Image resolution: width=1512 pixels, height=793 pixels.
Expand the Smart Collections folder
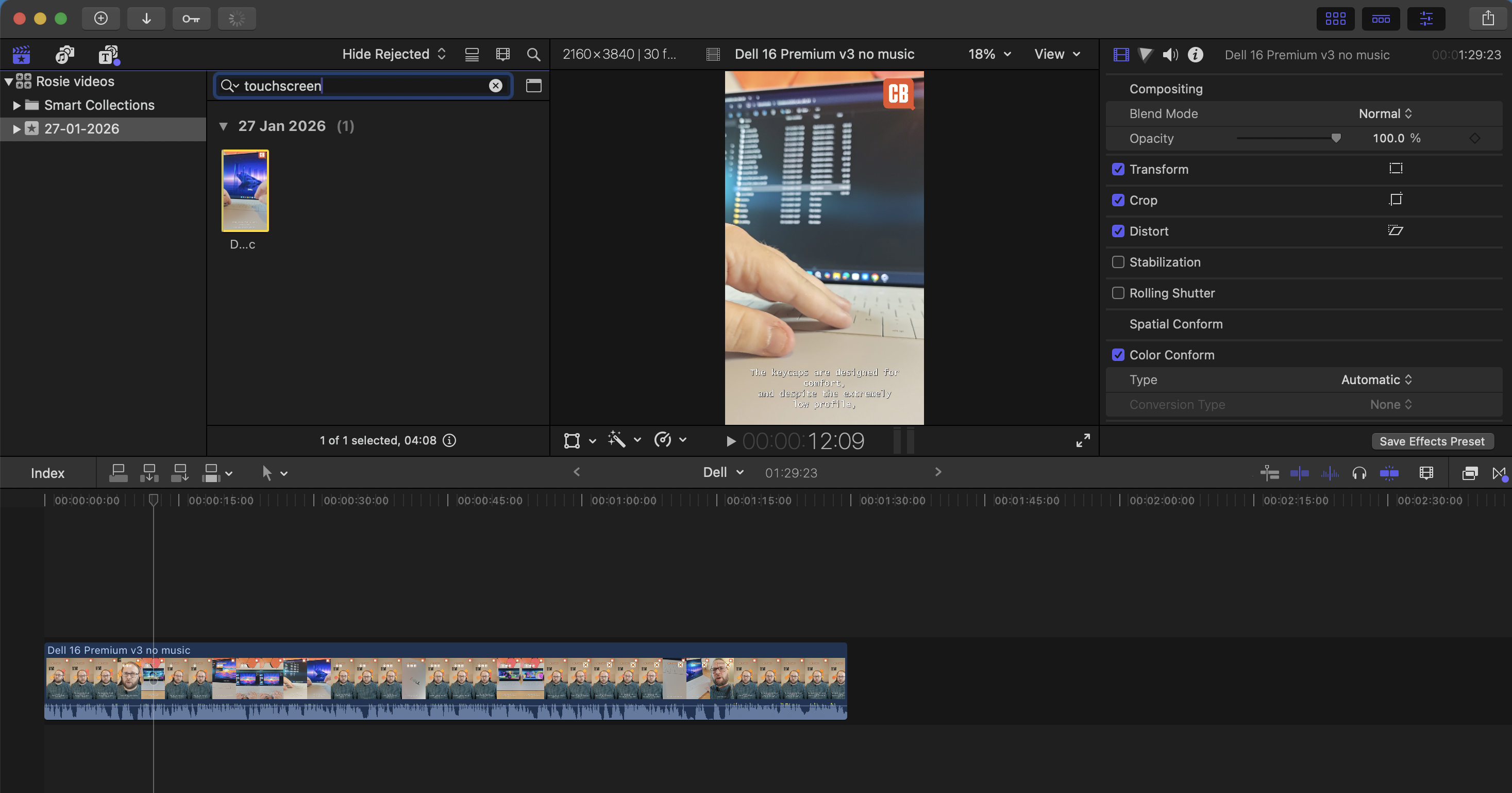pos(15,105)
